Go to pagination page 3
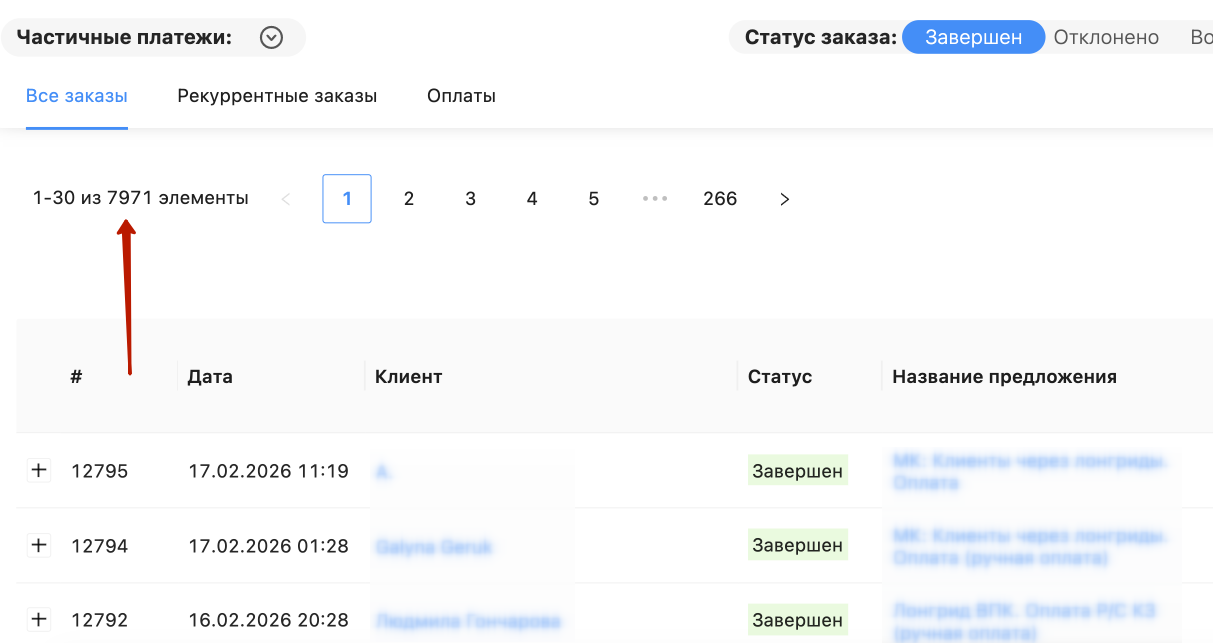The width and height of the screenshot is (1213, 643). (x=470, y=199)
